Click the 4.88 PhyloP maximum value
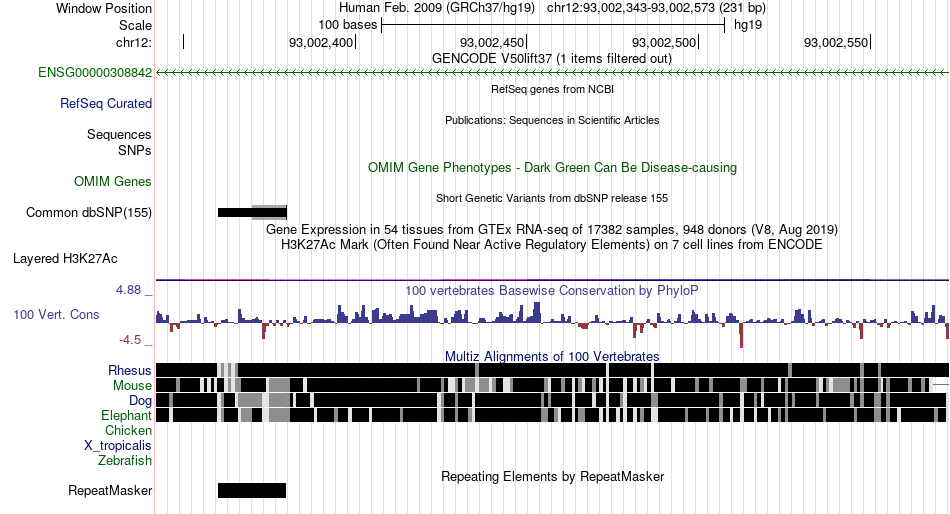The height and width of the screenshot is (514, 950). pyautogui.click(x=128, y=290)
